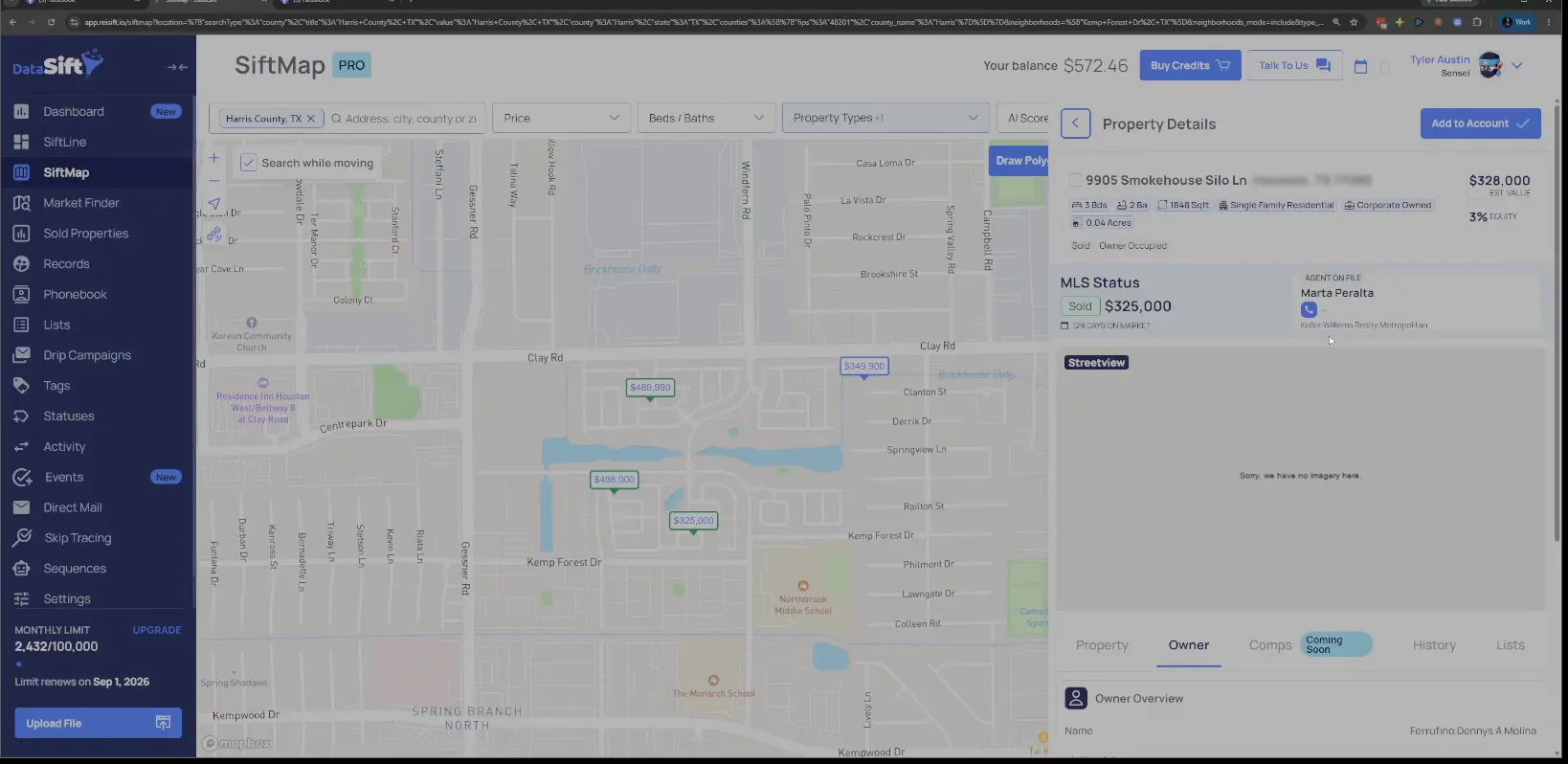Click the Activity arrows icon

(21, 447)
